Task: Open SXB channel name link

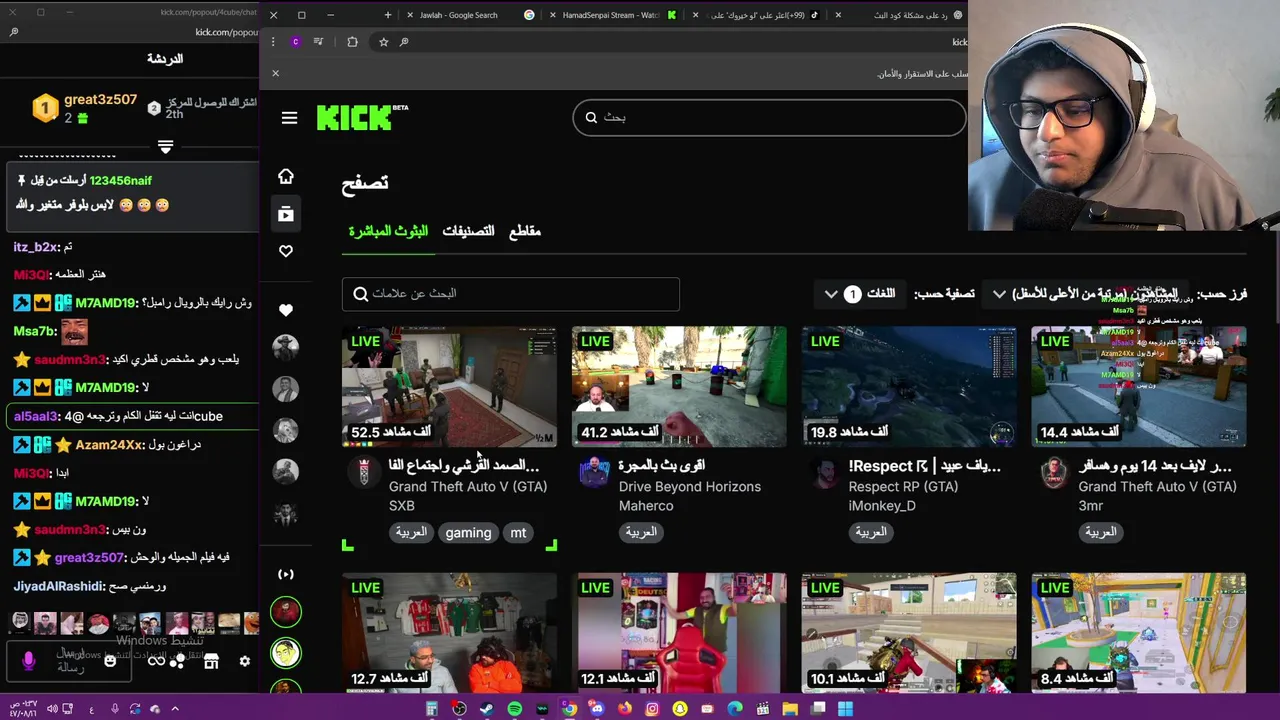Action: click(401, 506)
